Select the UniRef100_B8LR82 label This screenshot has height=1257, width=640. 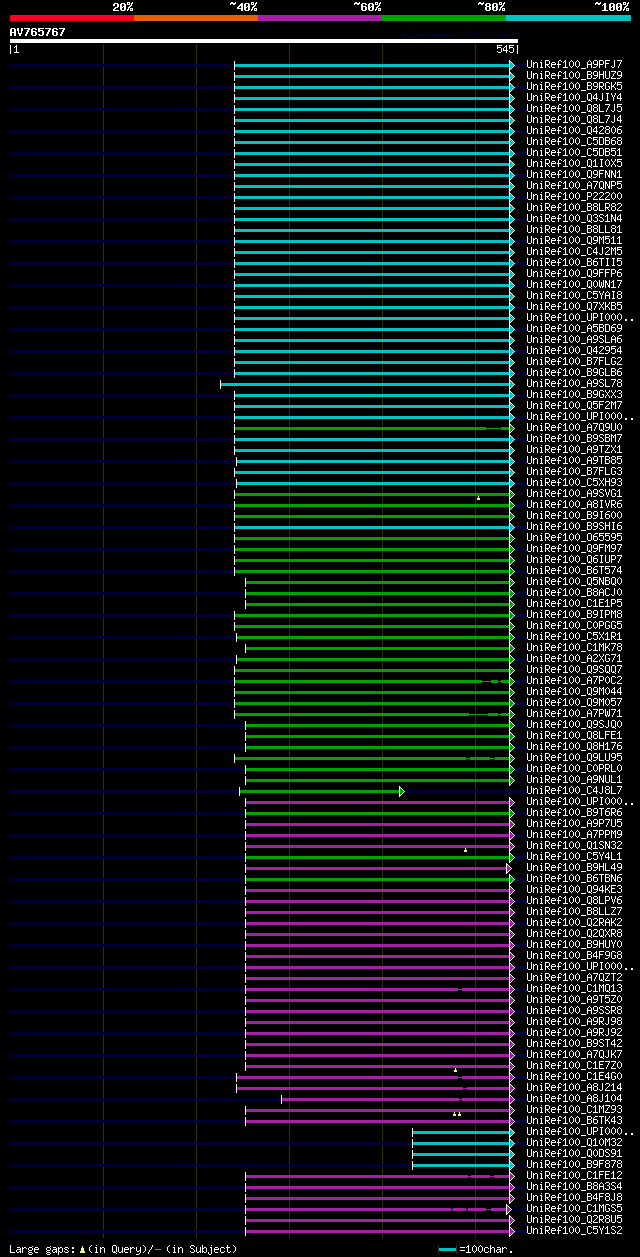pos(574,207)
